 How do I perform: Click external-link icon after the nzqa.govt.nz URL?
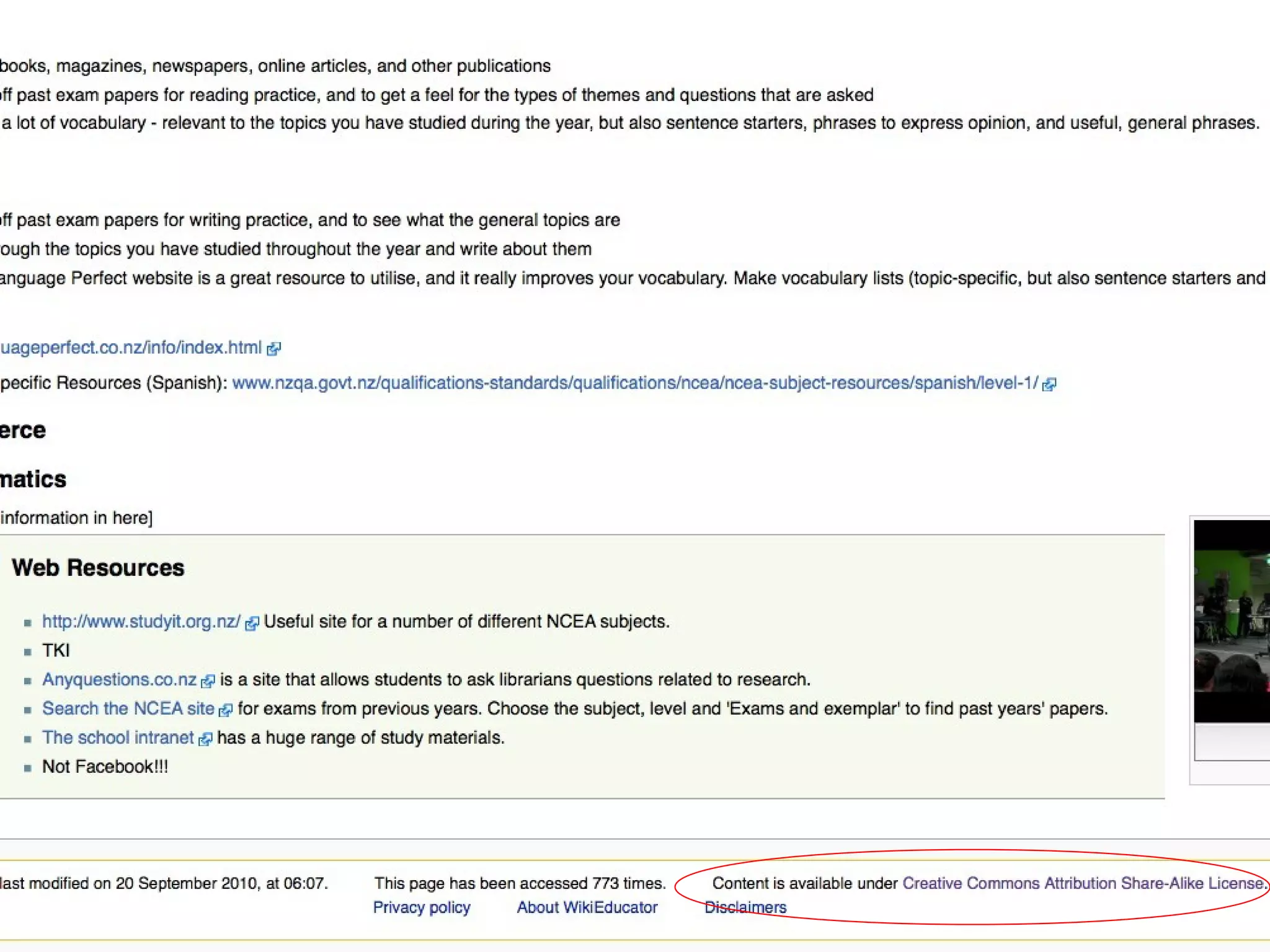click(1049, 384)
